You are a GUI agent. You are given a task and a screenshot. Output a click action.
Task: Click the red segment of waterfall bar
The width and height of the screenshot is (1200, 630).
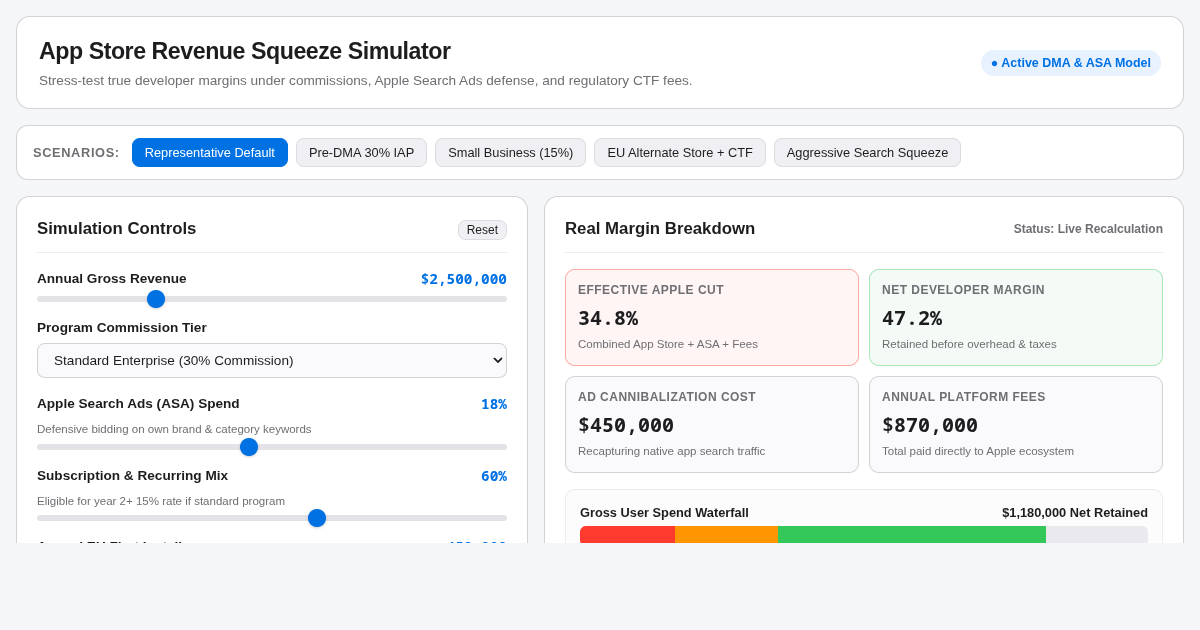627,534
